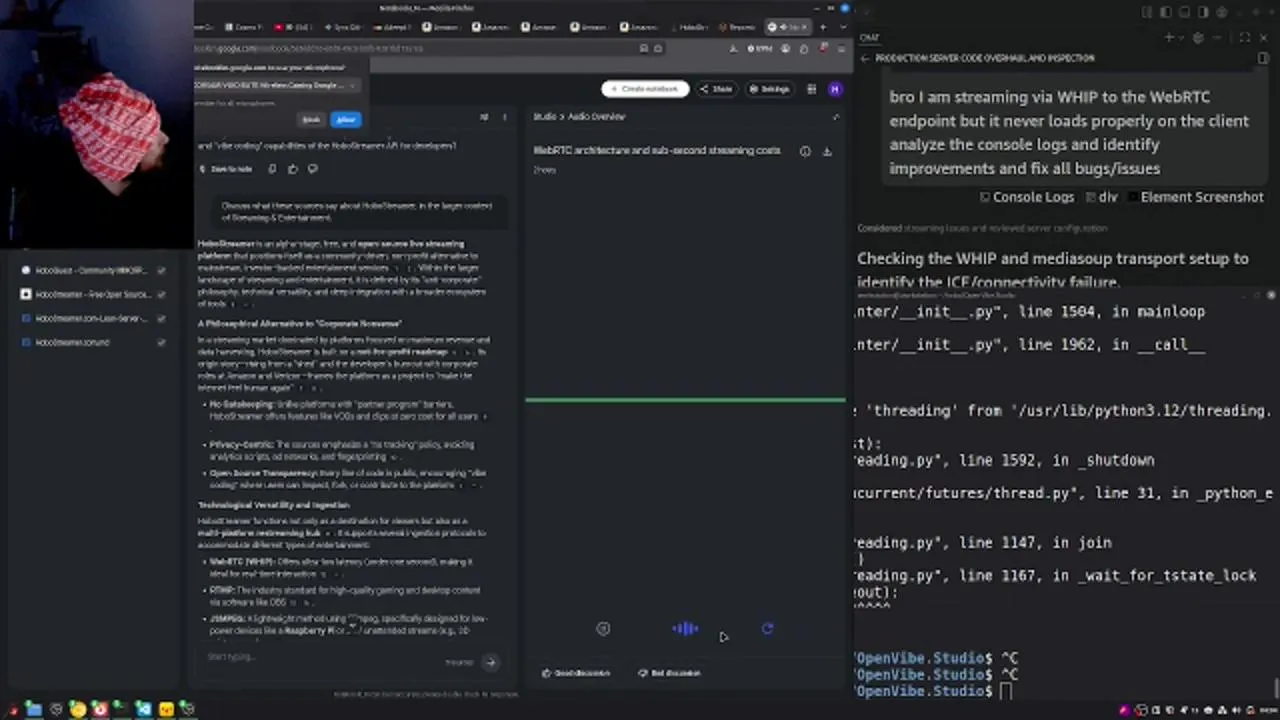Open div attachment chip
Screen dimensions: 1280x720
click(1101, 197)
